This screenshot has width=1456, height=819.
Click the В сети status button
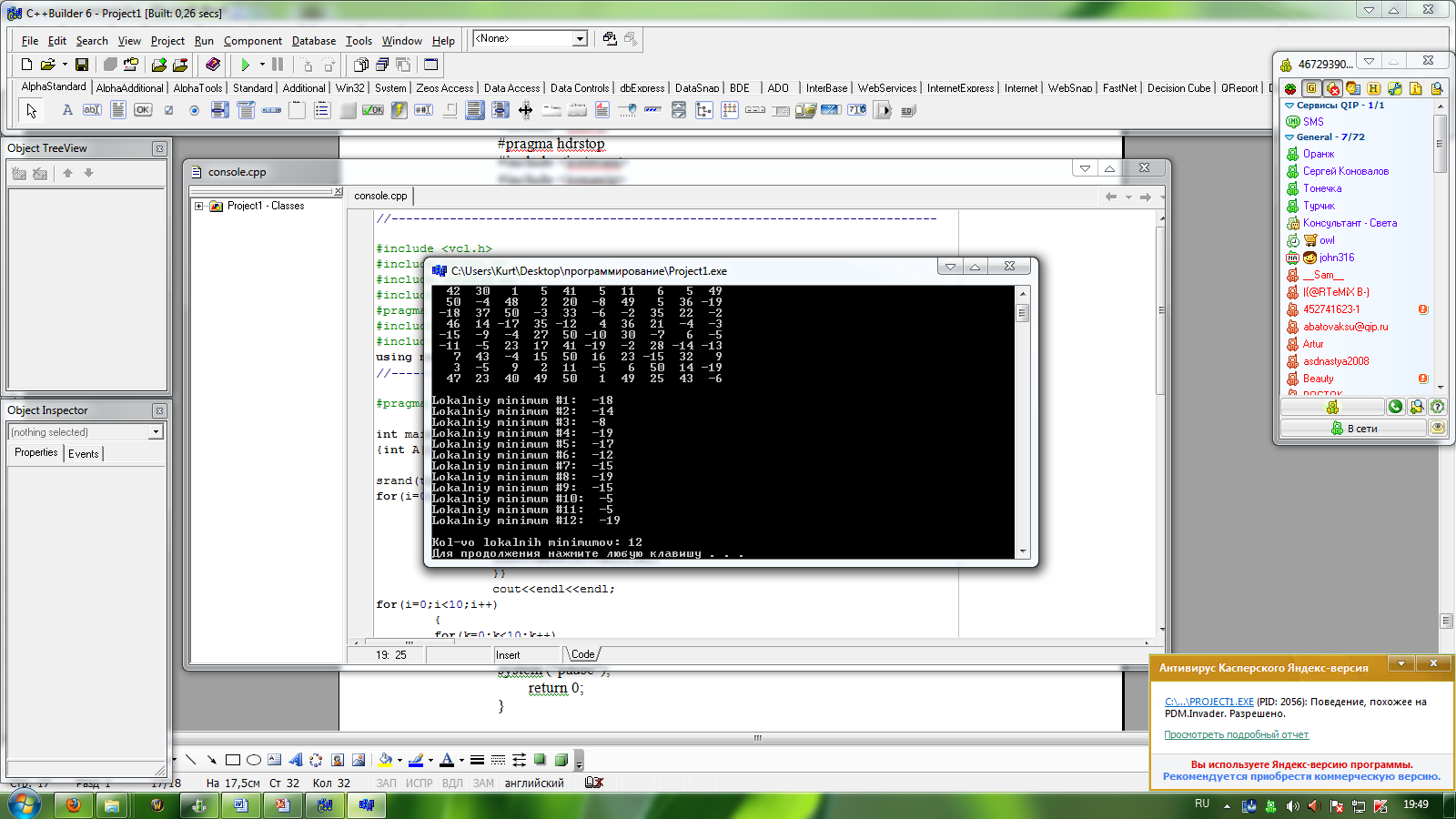[x=1354, y=428]
